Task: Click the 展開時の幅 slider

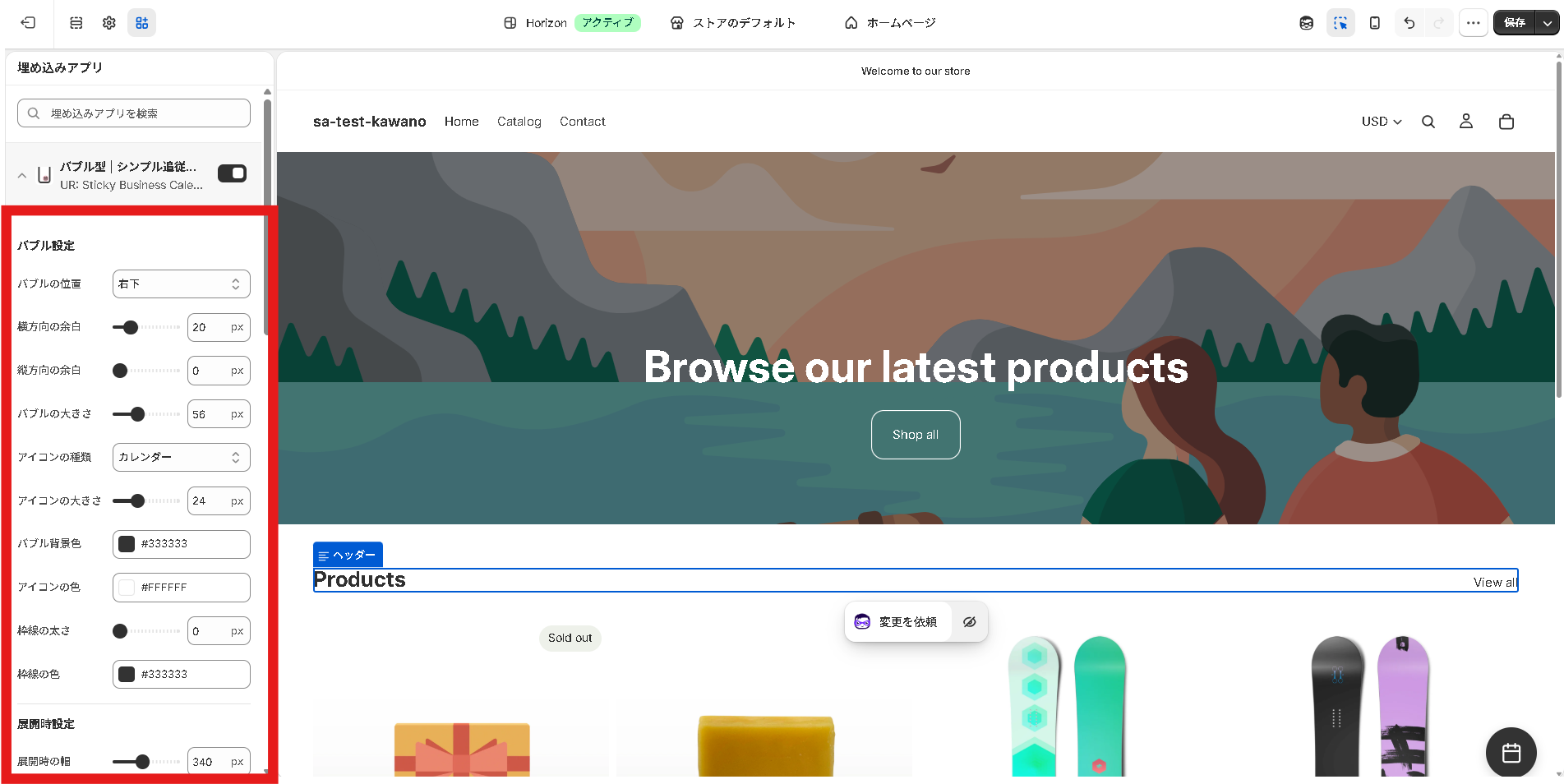Action: pos(146,762)
